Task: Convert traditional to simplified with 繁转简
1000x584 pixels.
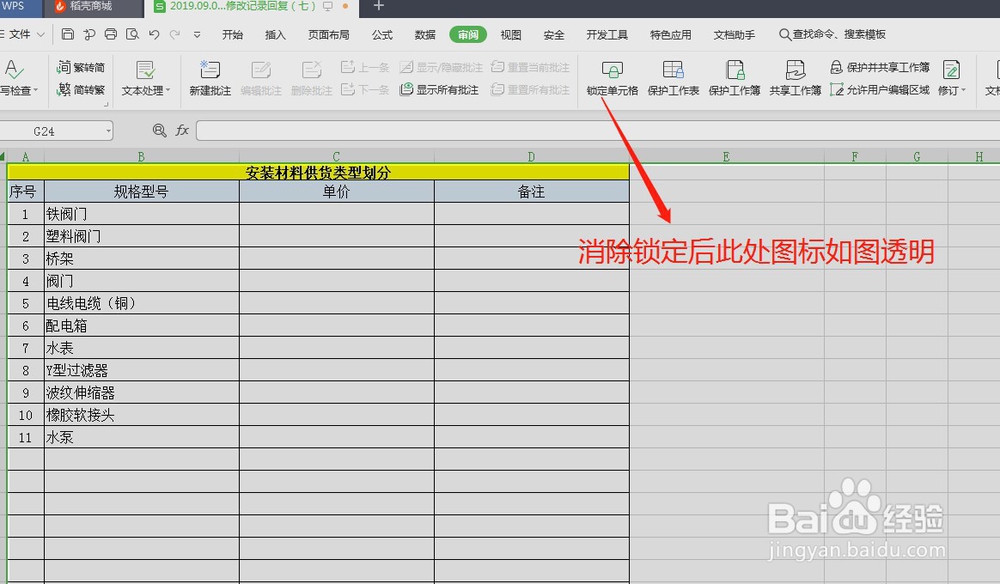Action: tap(81, 67)
